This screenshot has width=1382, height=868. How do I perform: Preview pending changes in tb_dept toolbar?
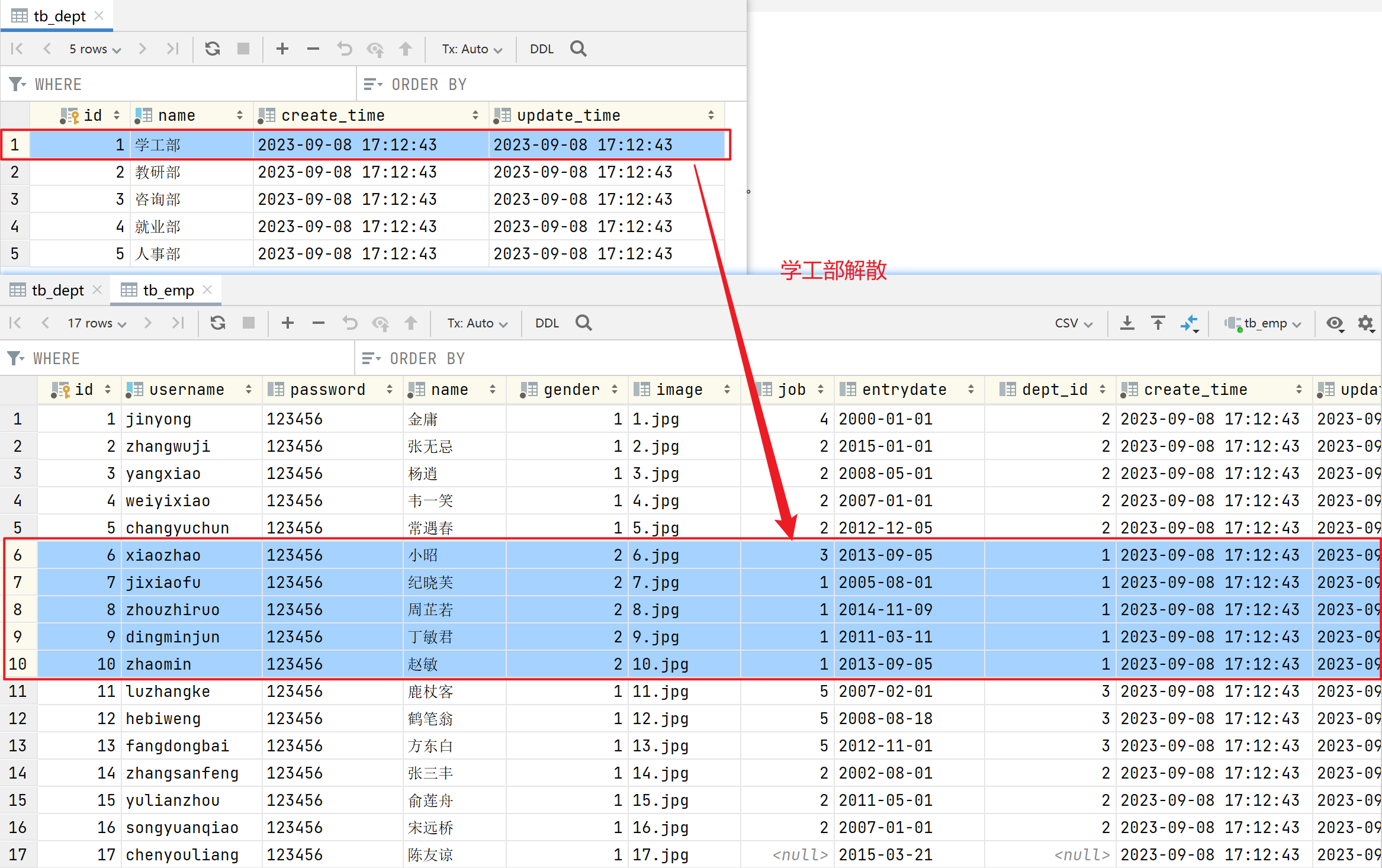[x=375, y=49]
